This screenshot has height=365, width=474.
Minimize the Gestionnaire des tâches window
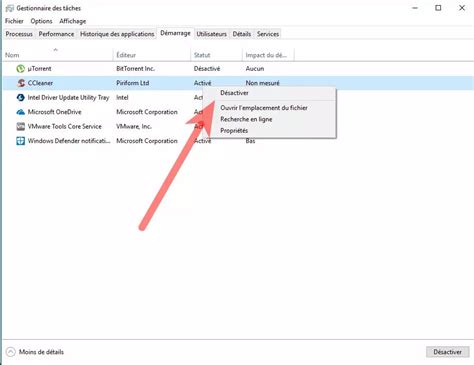tap(415, 8)
